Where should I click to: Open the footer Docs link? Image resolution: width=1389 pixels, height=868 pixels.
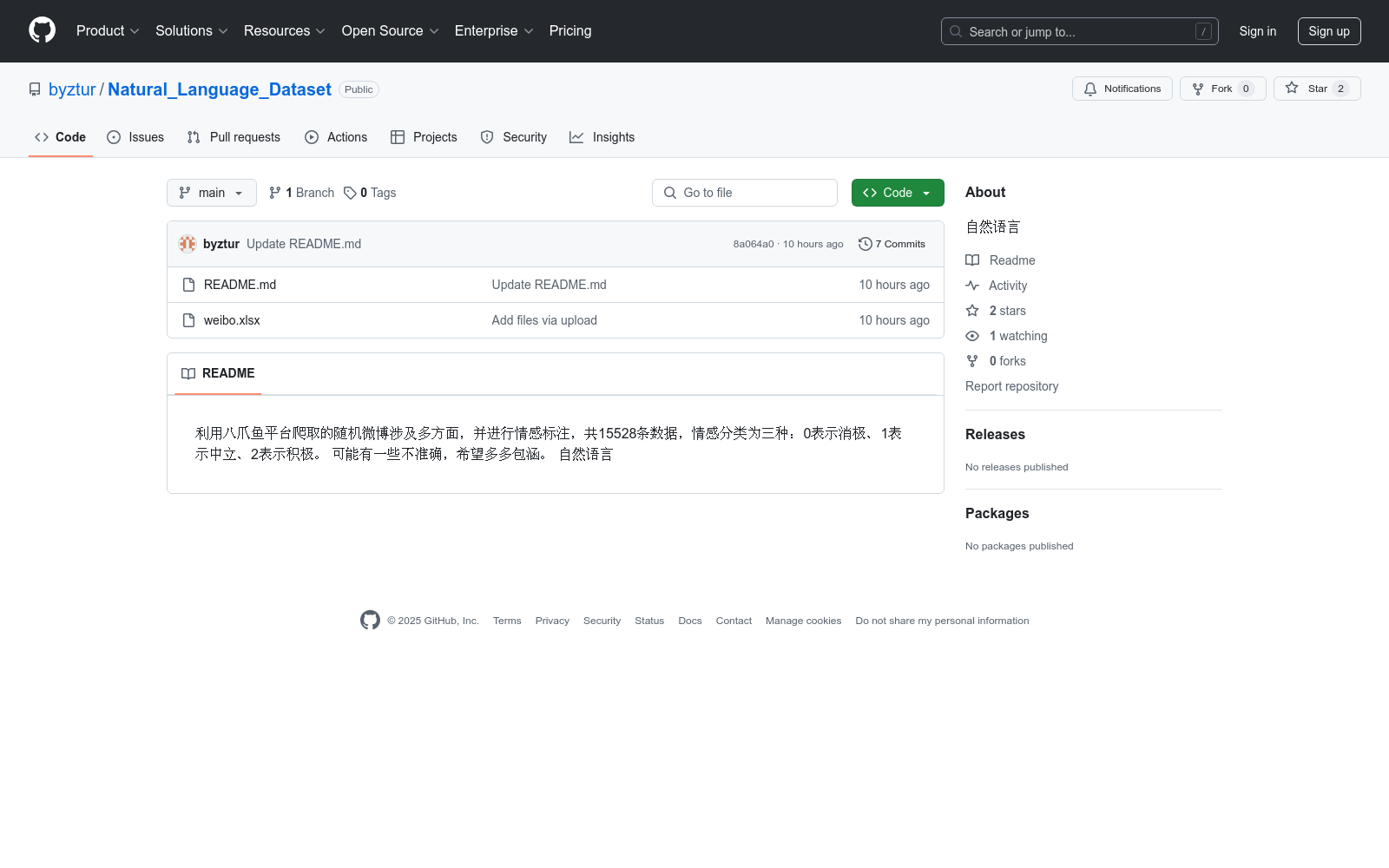click(x=690, y=621)
